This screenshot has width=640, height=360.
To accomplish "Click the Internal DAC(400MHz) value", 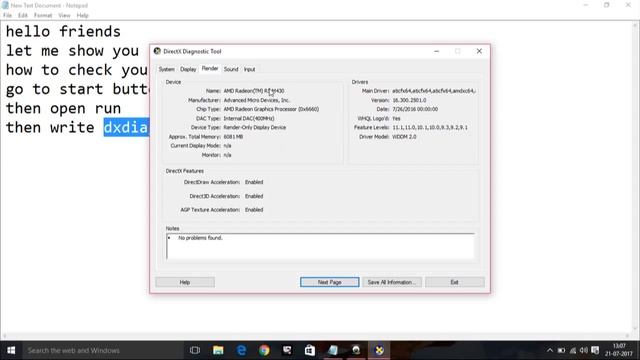I will click(x=249, y=118).
